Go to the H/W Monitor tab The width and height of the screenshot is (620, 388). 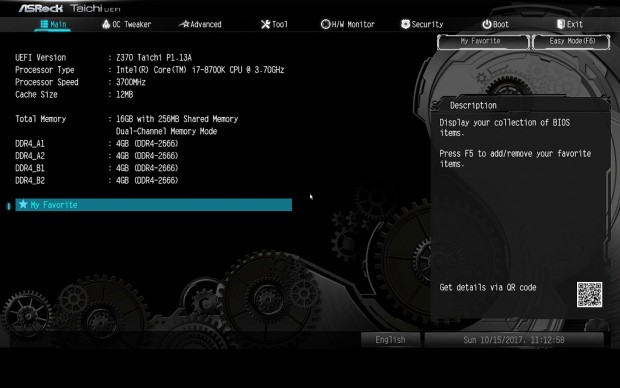pos(348,24)
